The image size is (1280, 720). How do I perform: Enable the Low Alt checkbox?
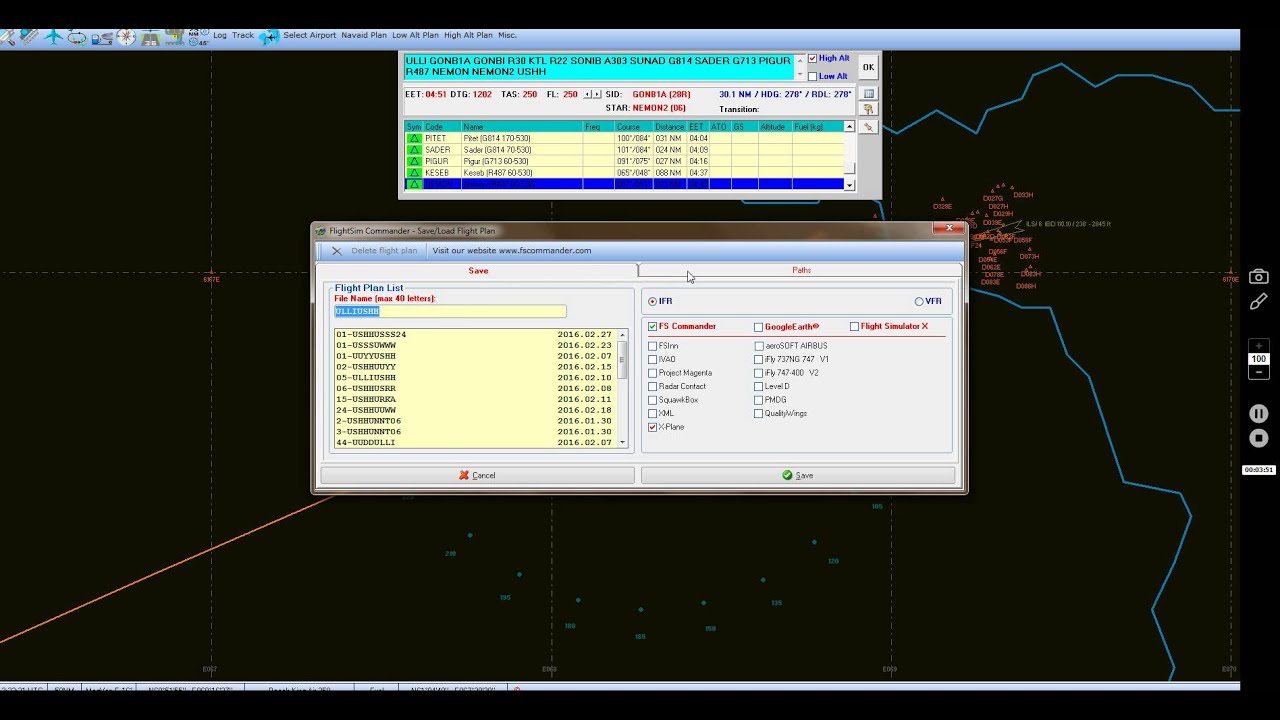812,76
